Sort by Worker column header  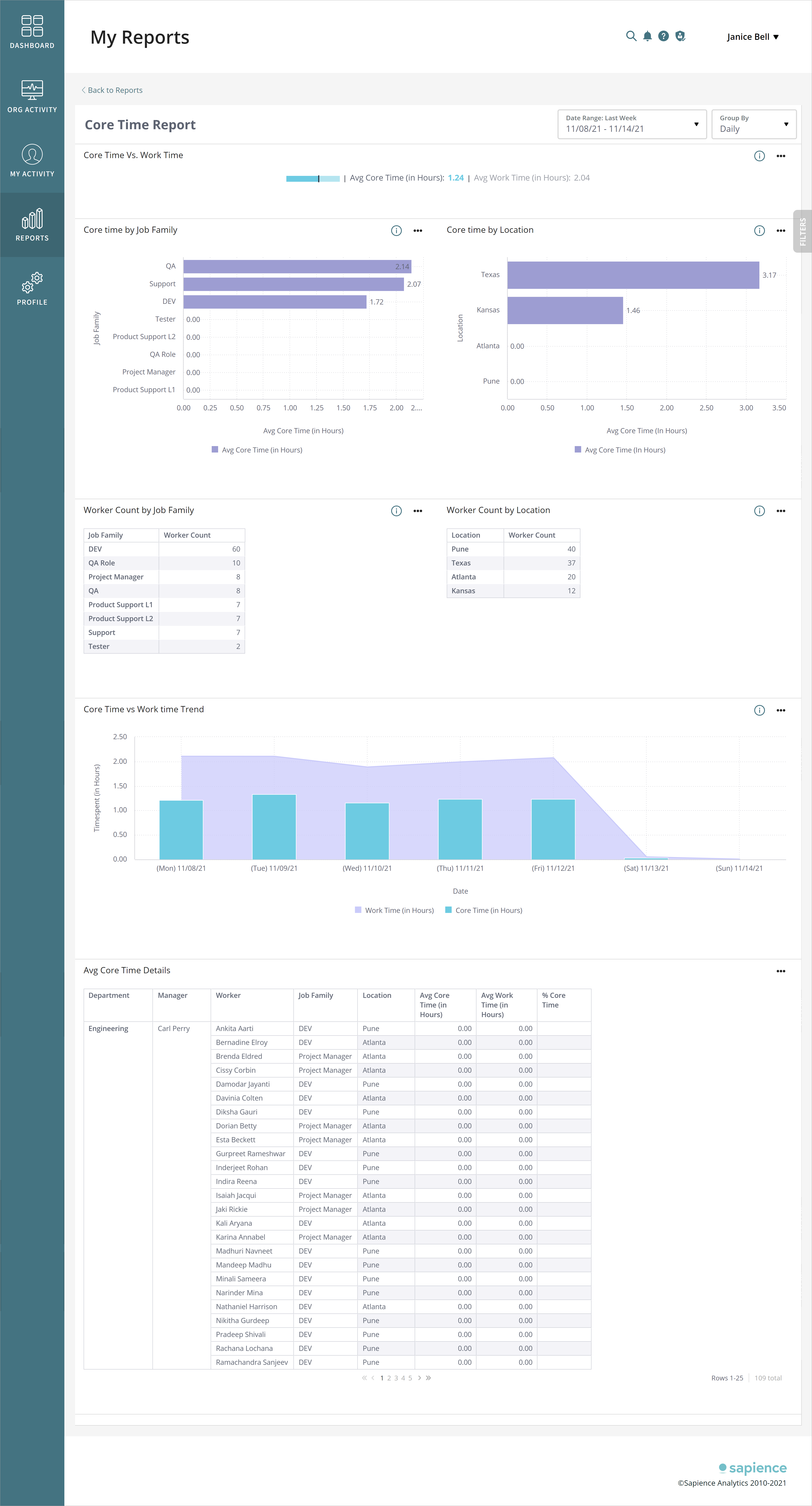point(252,1005)
